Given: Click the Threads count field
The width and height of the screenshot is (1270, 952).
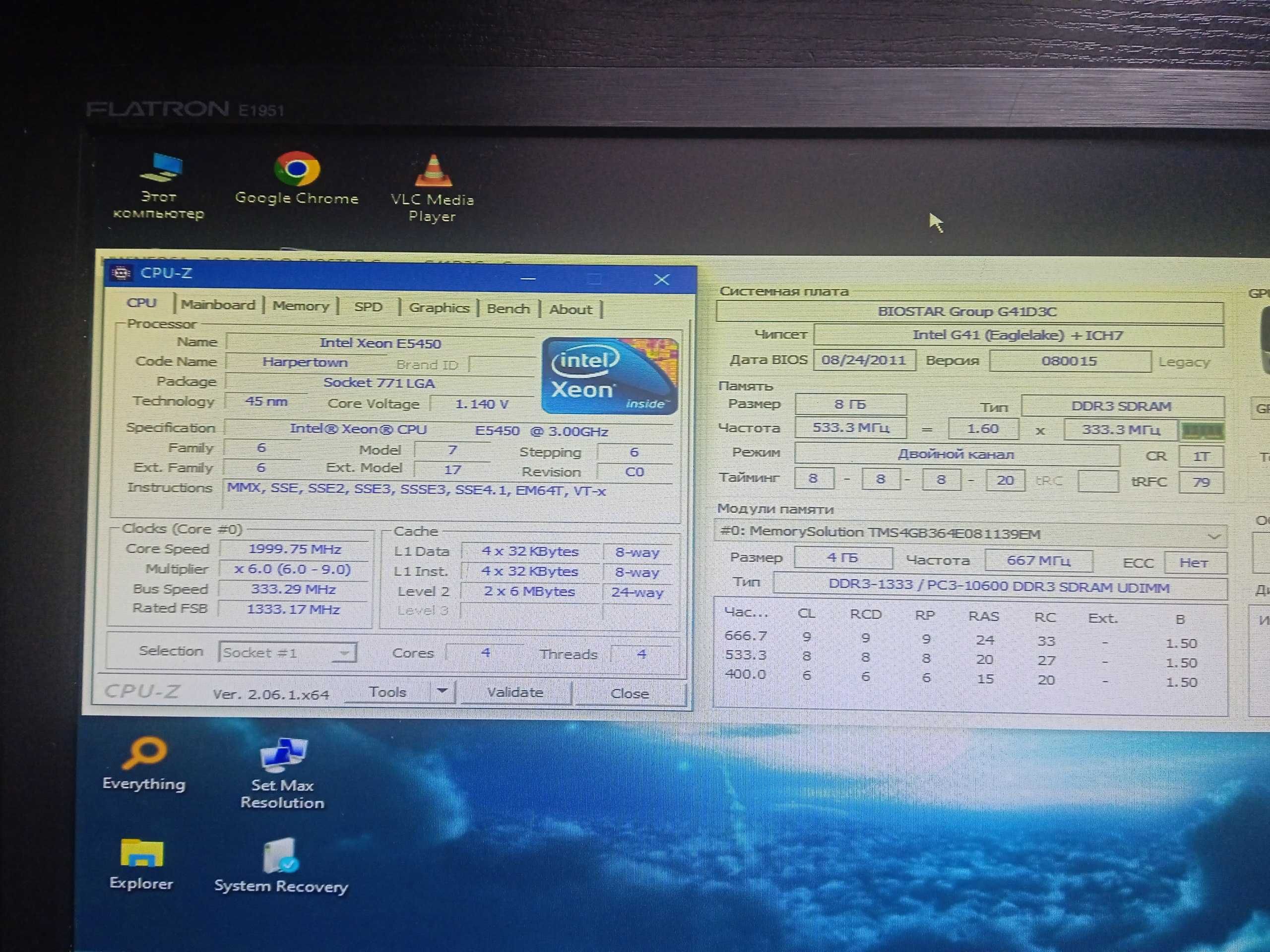Looking at the screenshot, I should tap(641, 654).
